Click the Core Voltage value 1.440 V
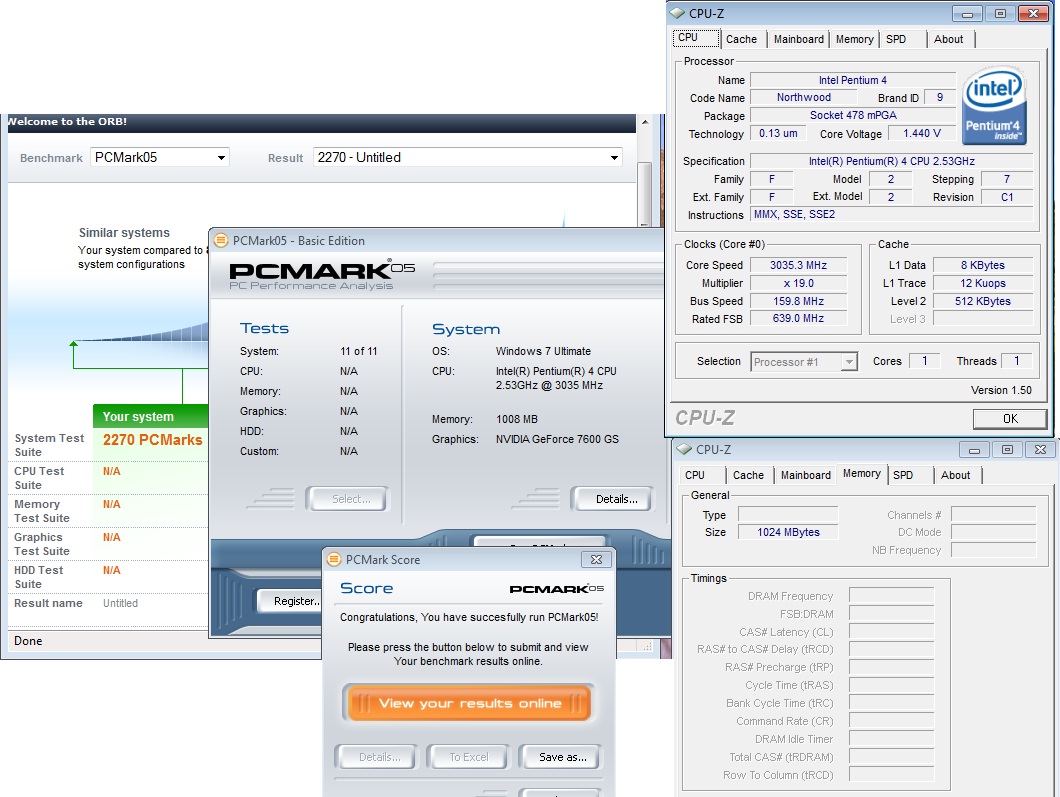Image resolution: width=1060 pixels, height=797 pixels. click(x=921, y=134)
